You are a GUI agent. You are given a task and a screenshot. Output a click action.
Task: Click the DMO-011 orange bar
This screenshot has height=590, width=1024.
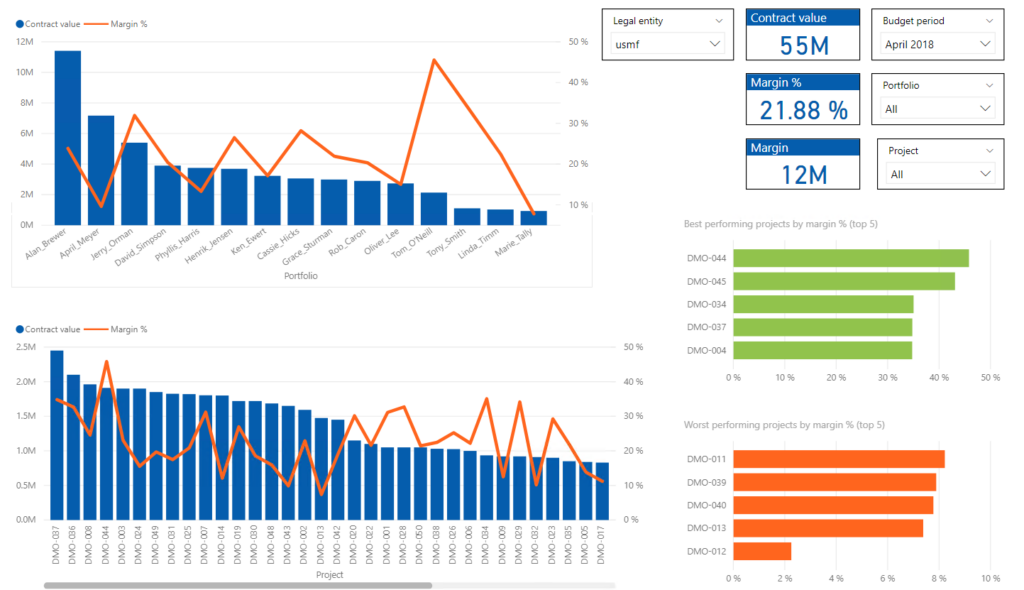pos(838,458)
